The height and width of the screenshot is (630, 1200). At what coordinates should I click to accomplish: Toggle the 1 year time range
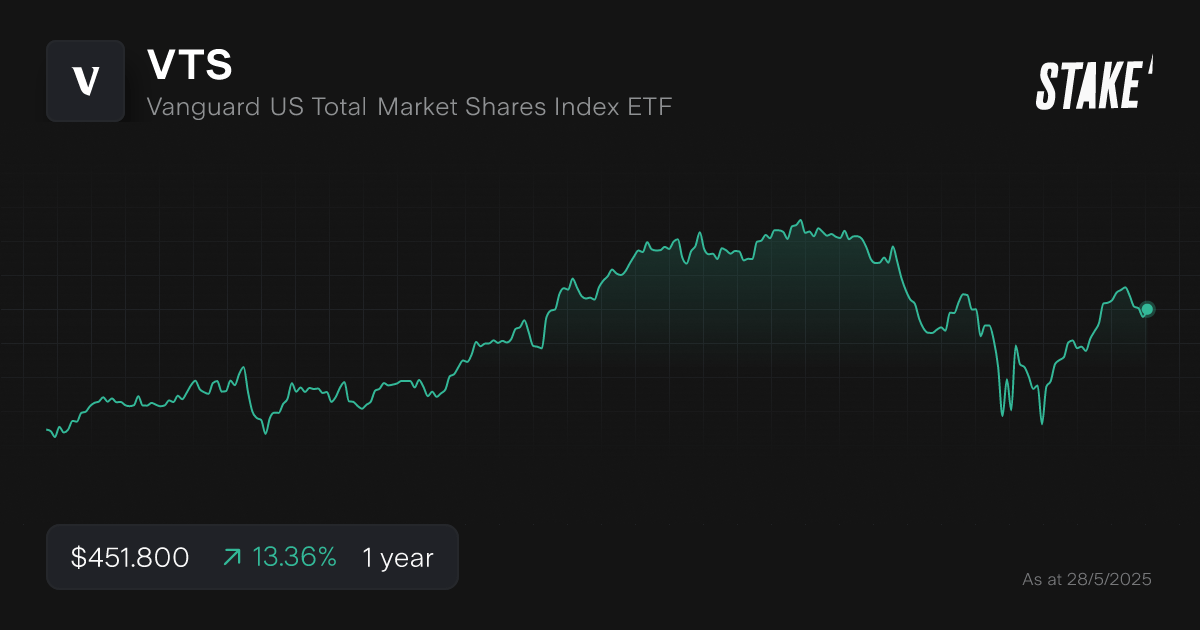pos(397,557)
